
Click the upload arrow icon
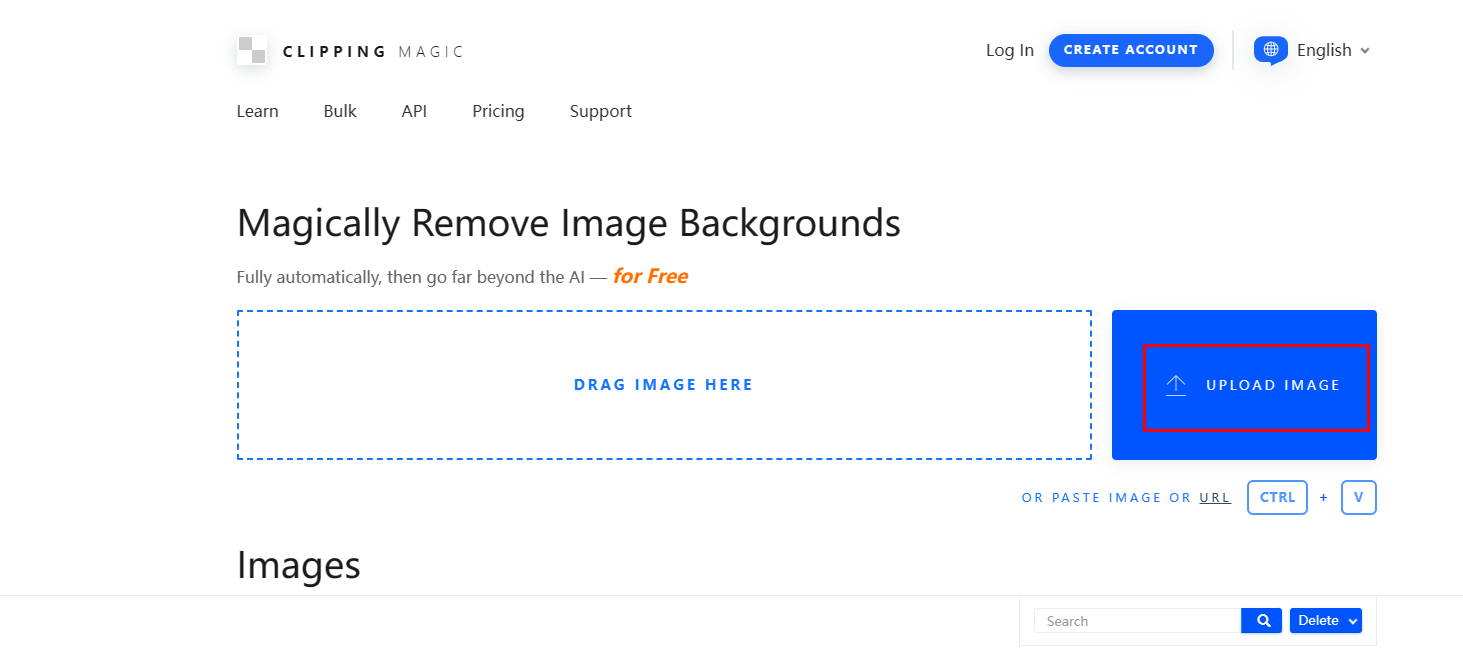1176,385
